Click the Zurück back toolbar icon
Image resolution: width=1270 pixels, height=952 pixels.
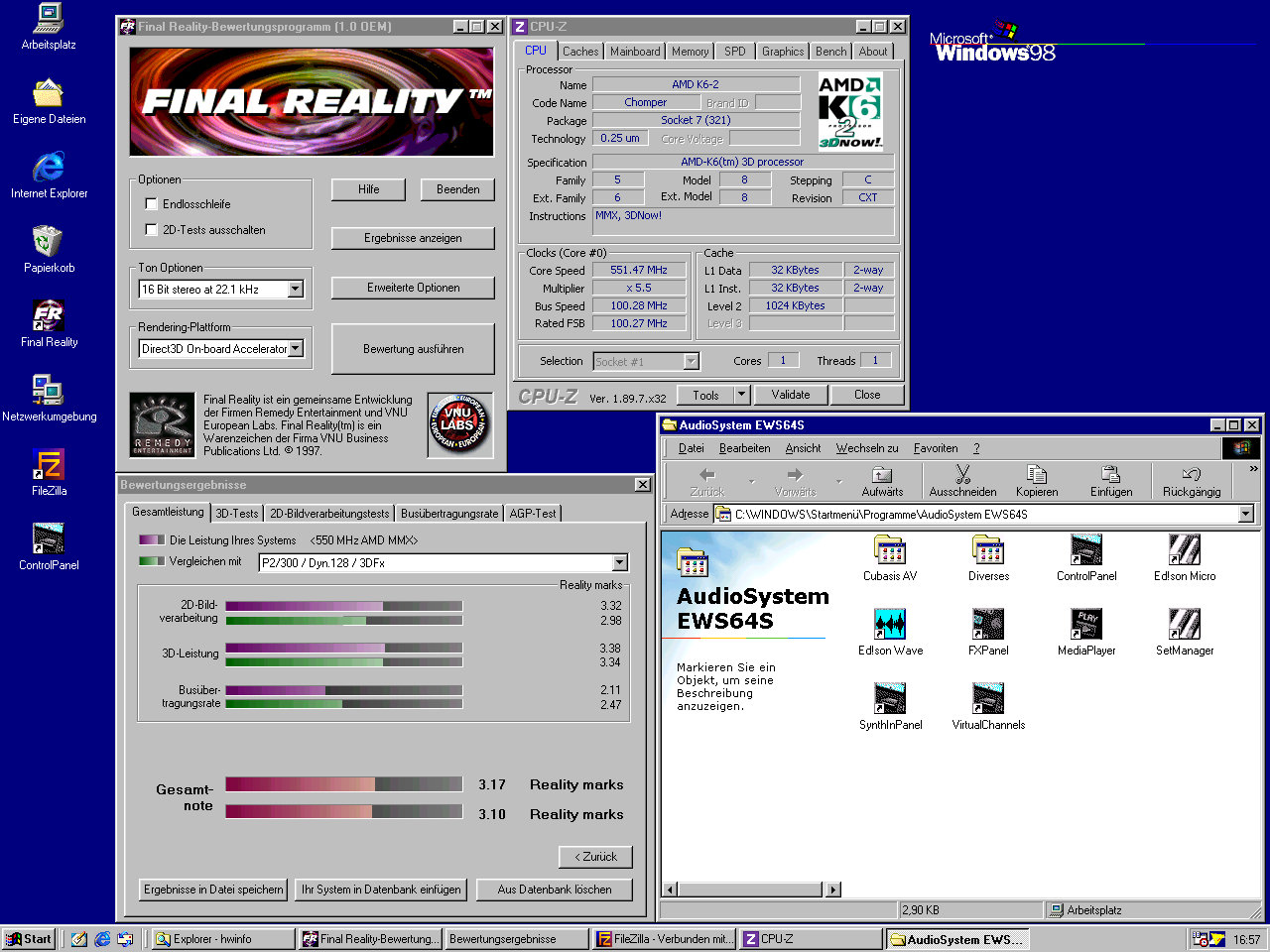click(707, 475)
